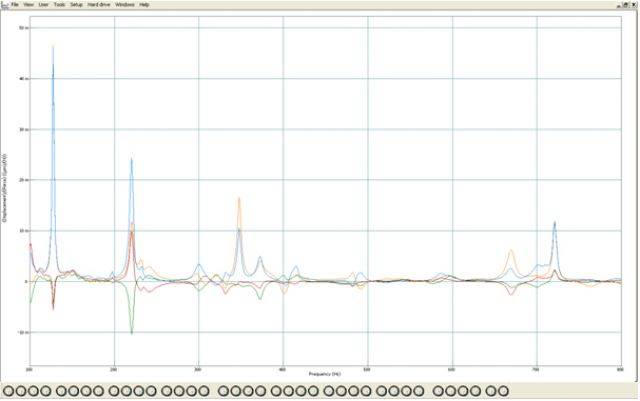
Task: Click the orange peak near 350 Hz
Action: [239, 199]
